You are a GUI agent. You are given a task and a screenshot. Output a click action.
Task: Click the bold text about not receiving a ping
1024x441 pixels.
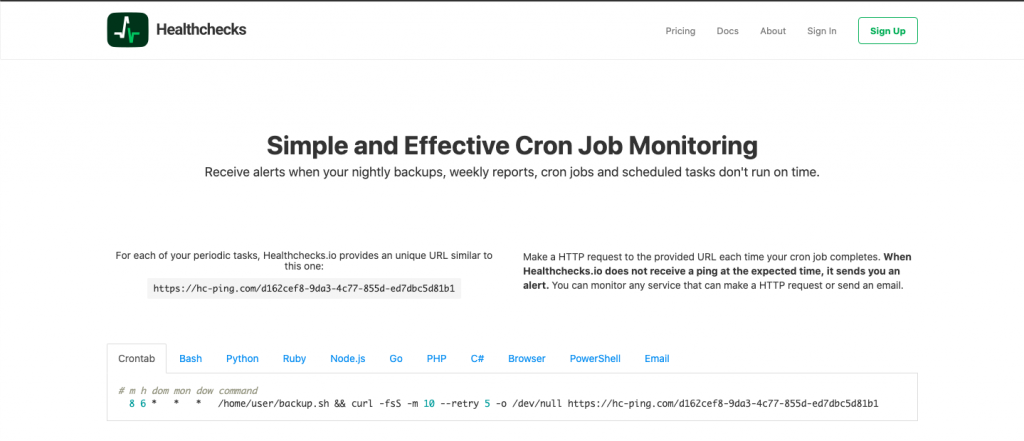[x=716, y=271]
